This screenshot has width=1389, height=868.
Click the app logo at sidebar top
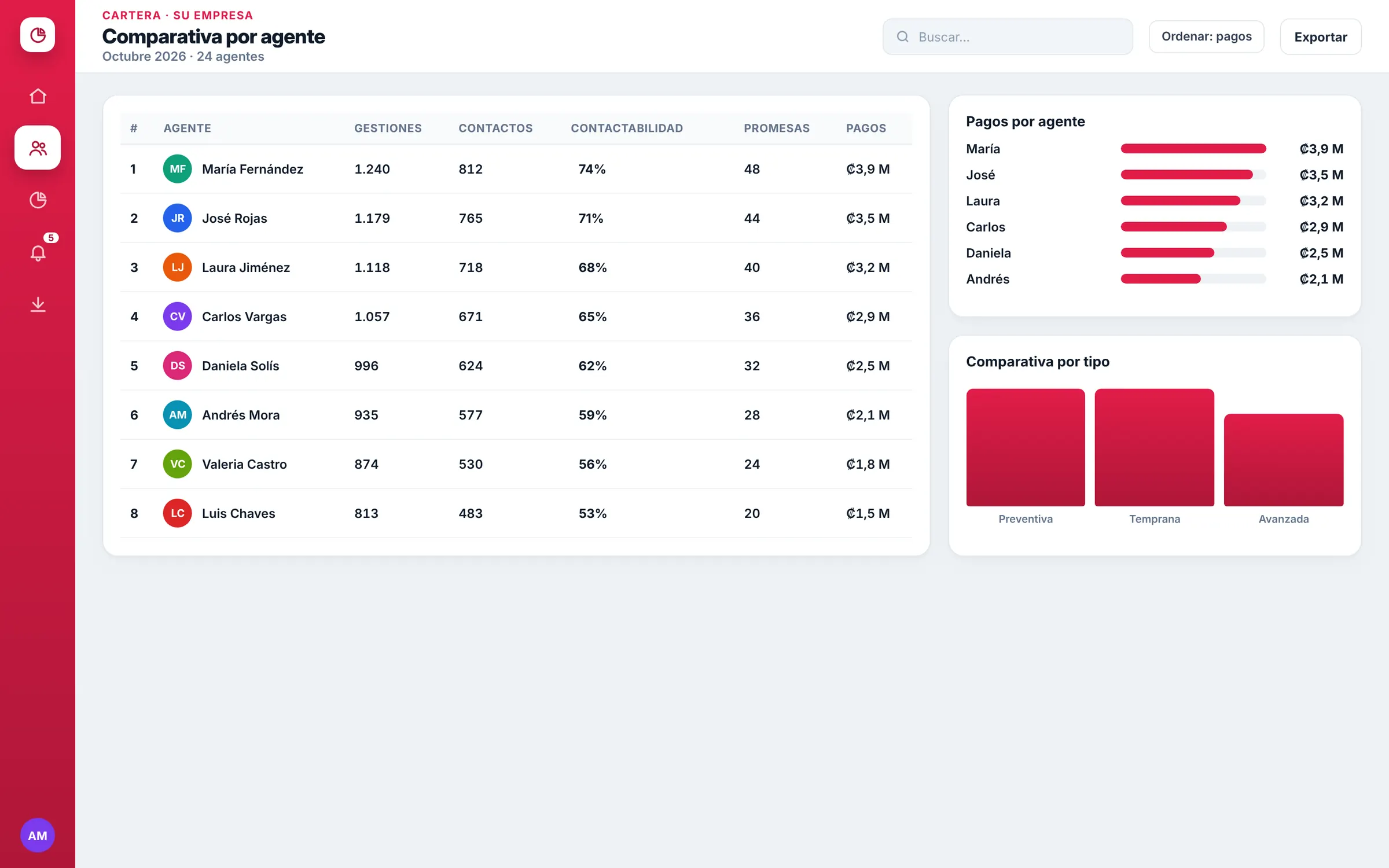coord(38,35)
